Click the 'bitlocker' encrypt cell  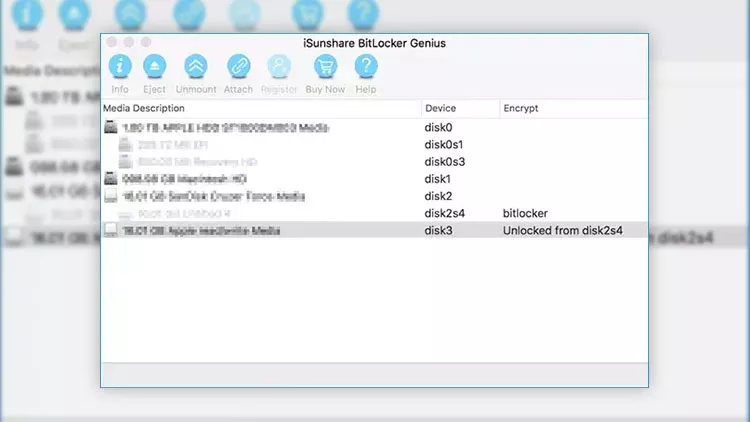pos(525,213)
